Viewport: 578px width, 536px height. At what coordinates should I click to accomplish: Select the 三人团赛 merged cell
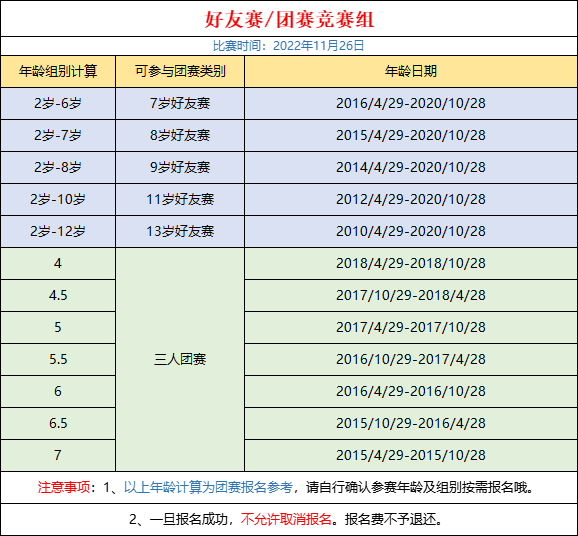(x=180, y=359)
